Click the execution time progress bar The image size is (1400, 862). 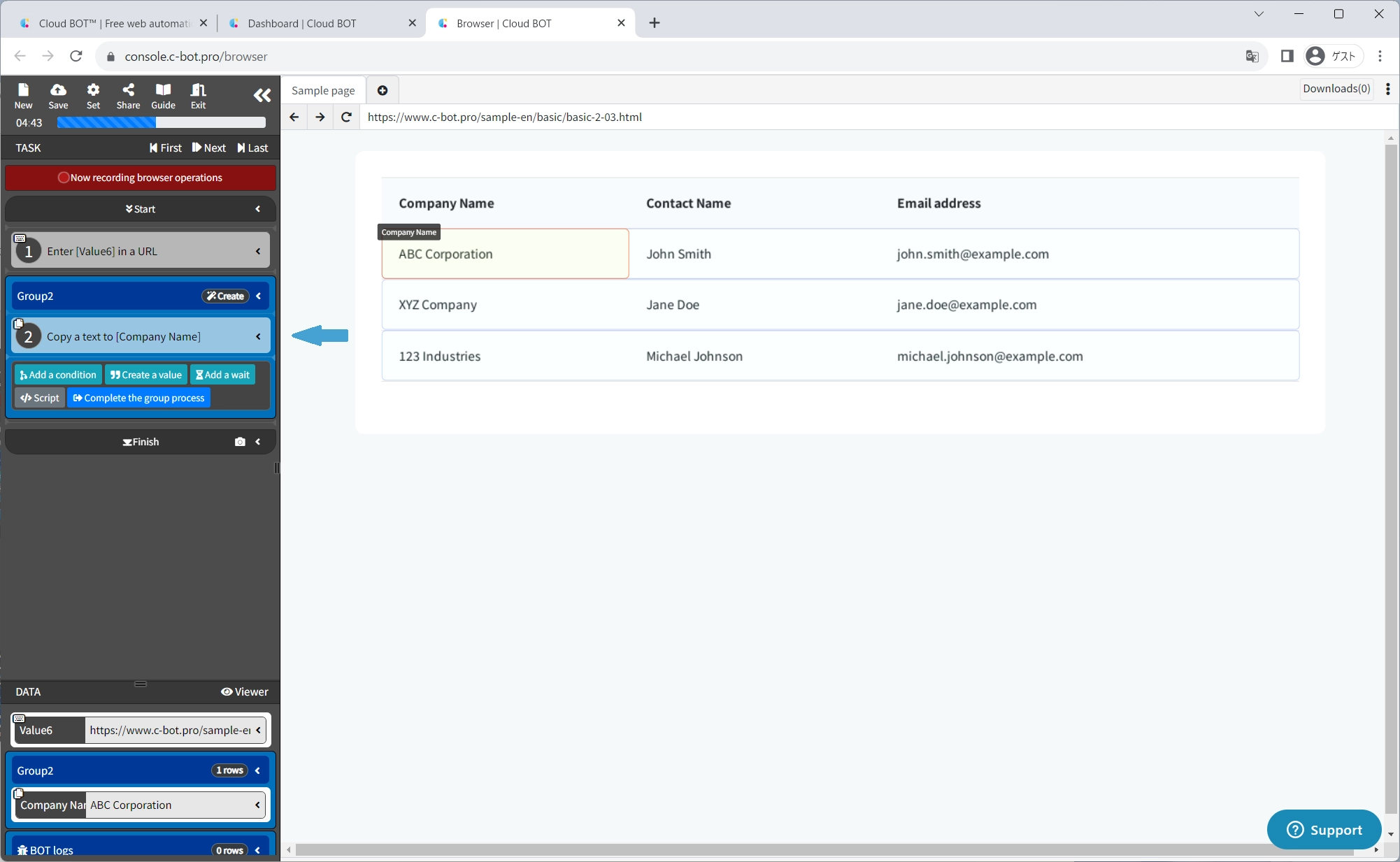coord(161,122)
